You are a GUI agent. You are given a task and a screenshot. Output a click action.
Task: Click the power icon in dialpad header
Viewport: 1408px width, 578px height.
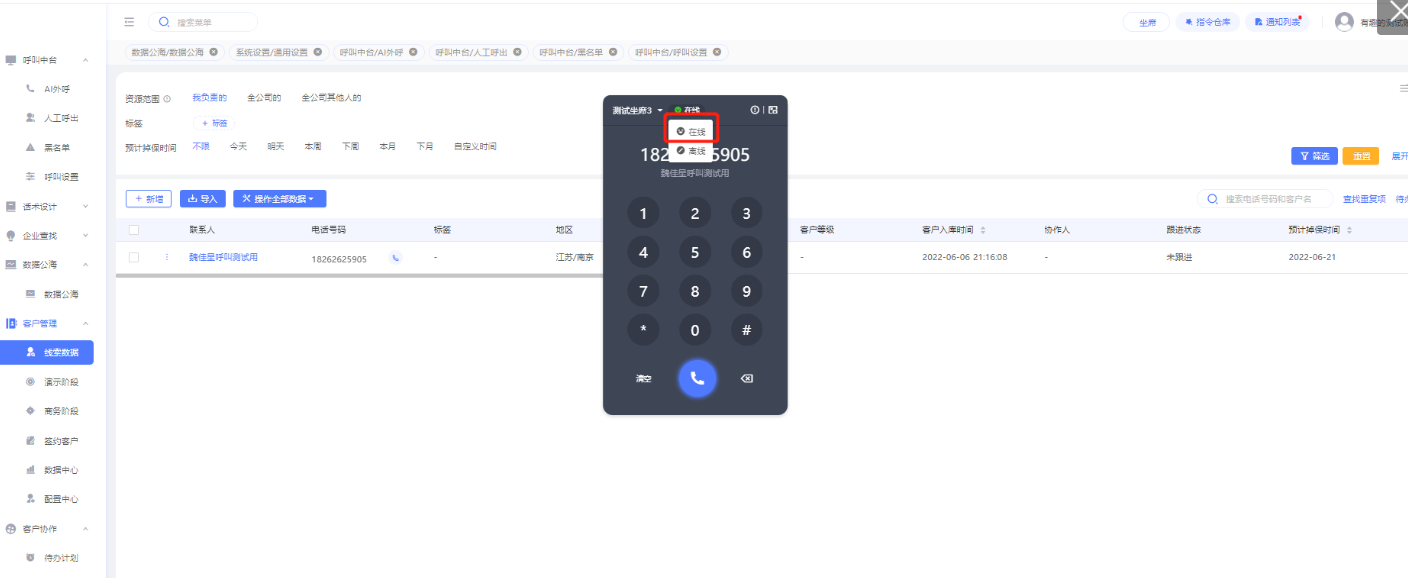(x=755, y=110)
